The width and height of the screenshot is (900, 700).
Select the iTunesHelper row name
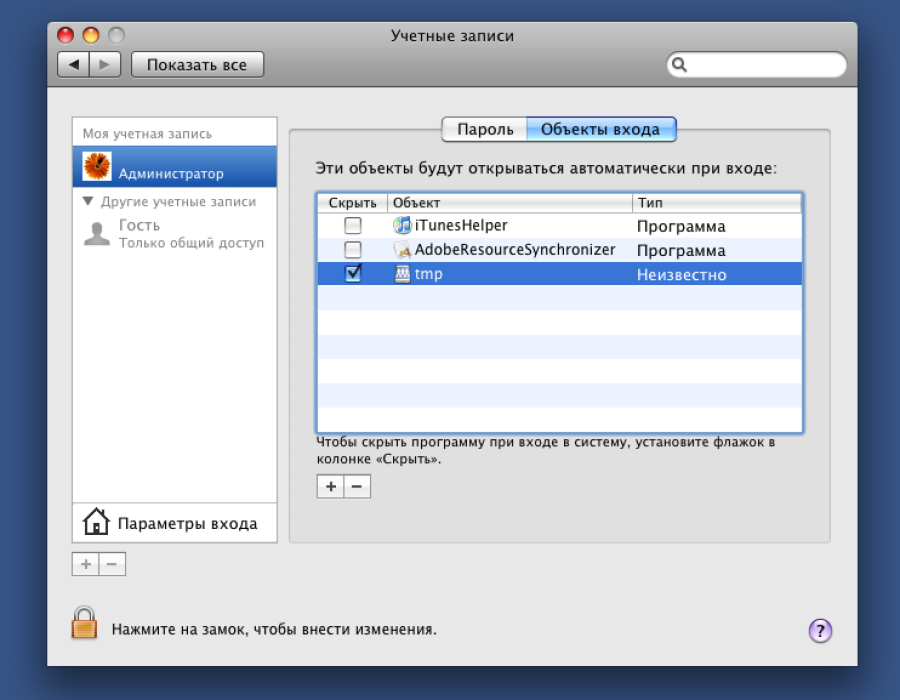[461, 225]
